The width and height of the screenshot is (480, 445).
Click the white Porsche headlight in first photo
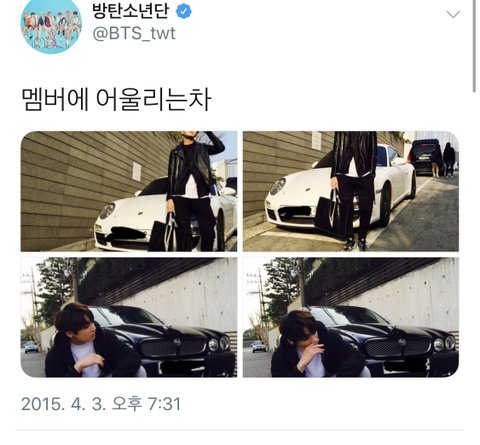[x=107, y=210]
